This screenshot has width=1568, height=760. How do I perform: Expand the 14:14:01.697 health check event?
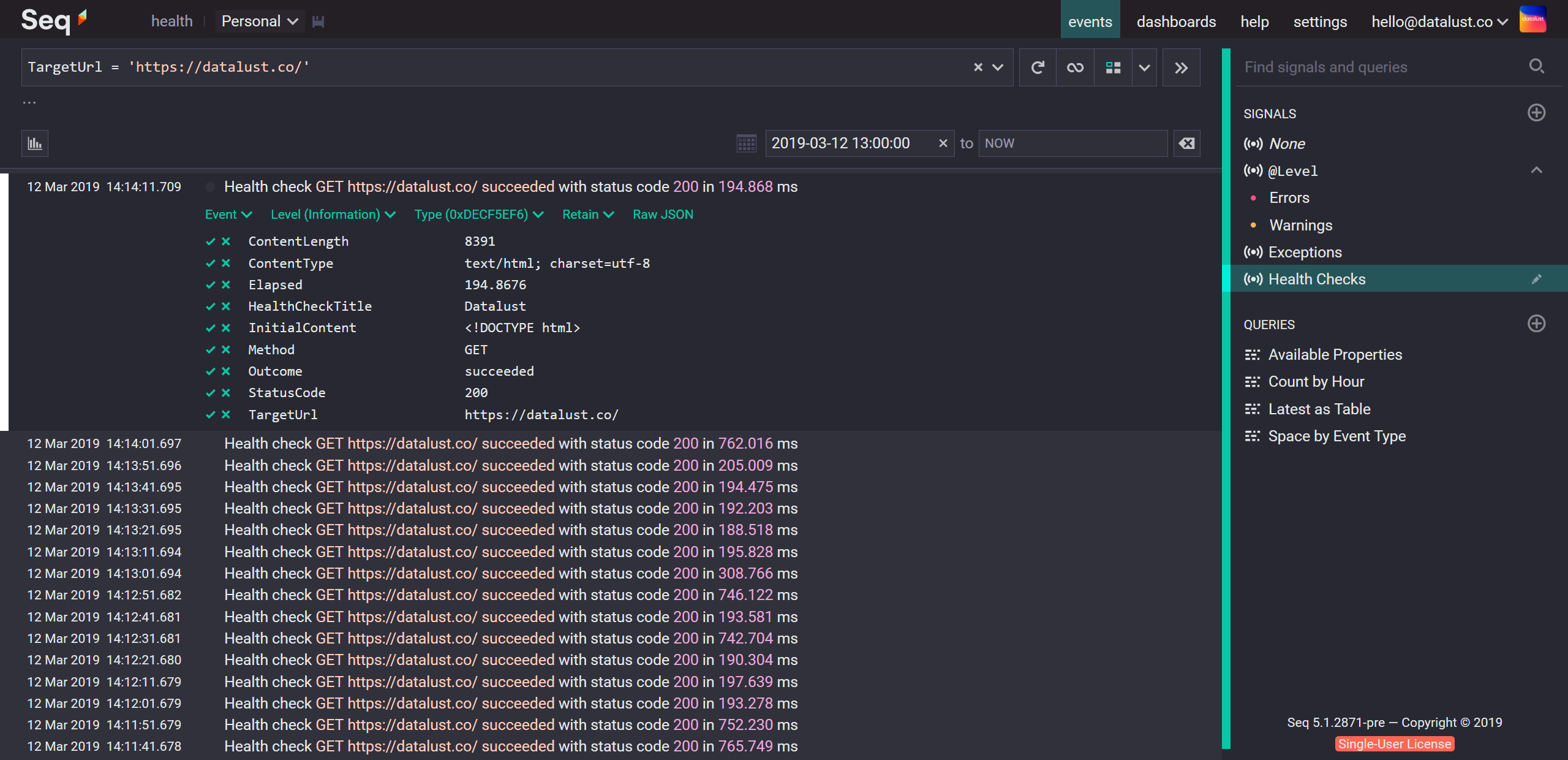511,444
